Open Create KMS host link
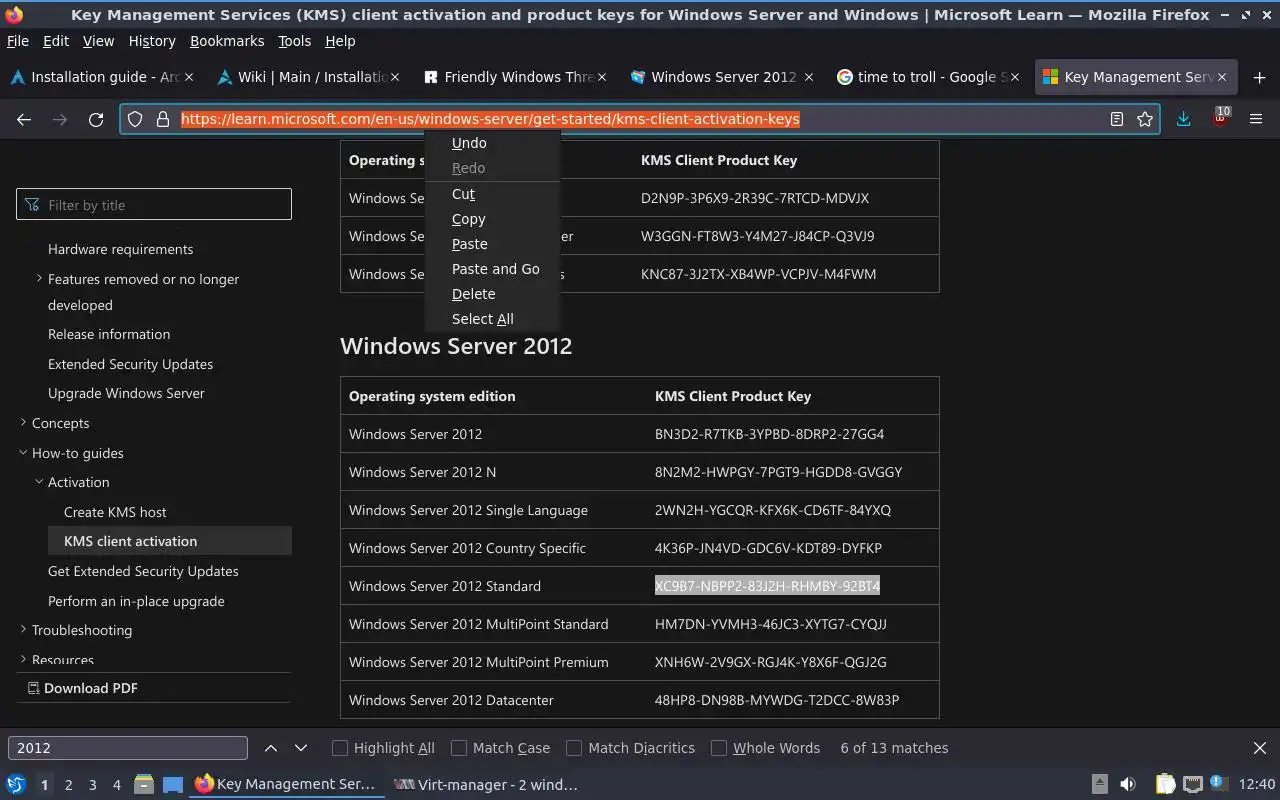The image size is (1280, 800). [x=115, y=512]
